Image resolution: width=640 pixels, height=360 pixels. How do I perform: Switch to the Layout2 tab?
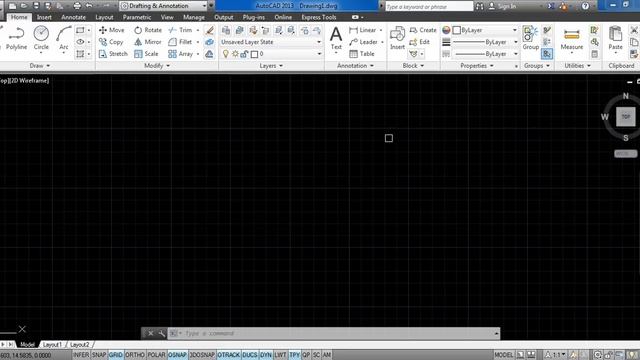tap(80, 344)
